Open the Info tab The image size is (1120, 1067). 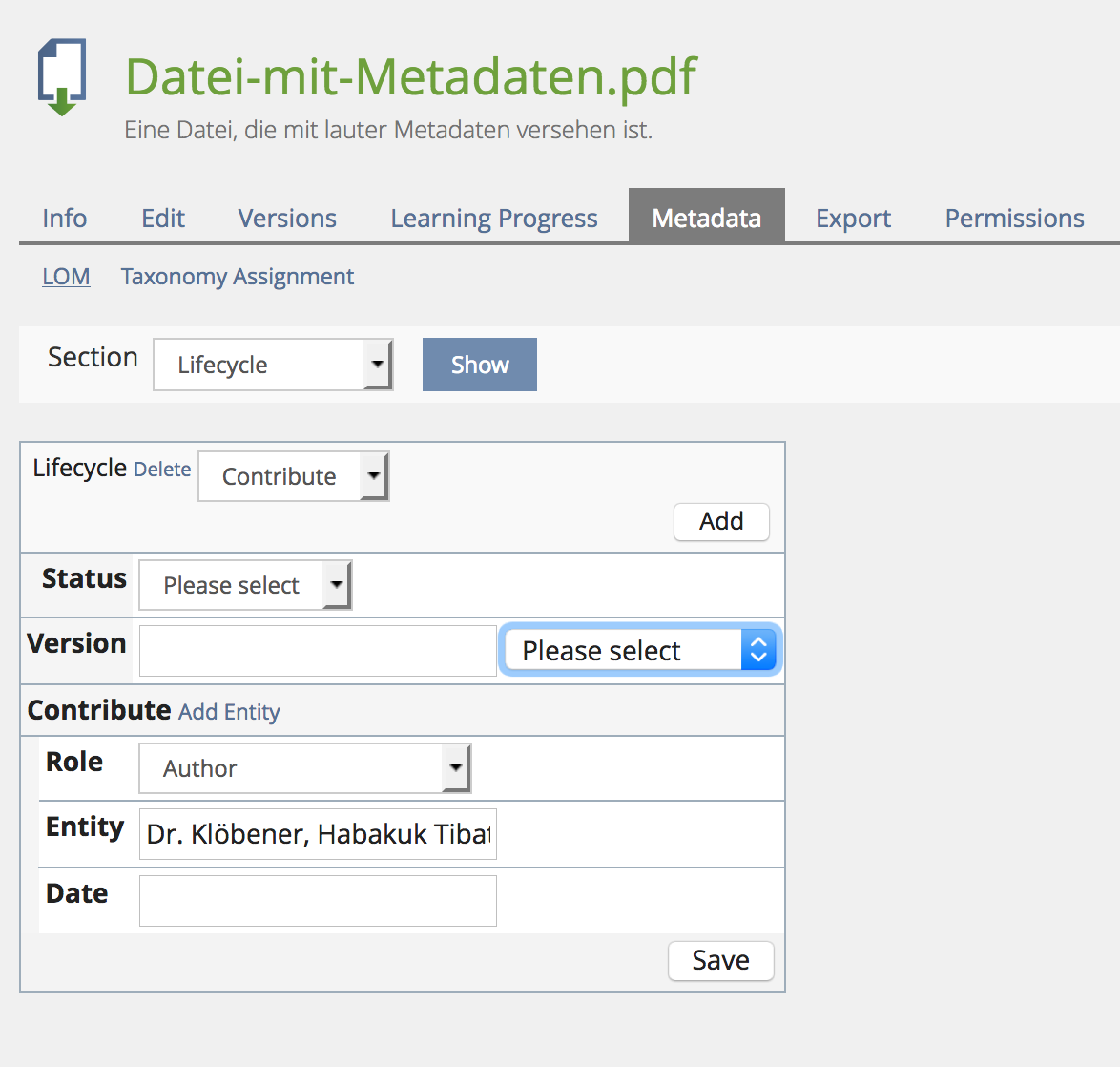tap(64, 219)
